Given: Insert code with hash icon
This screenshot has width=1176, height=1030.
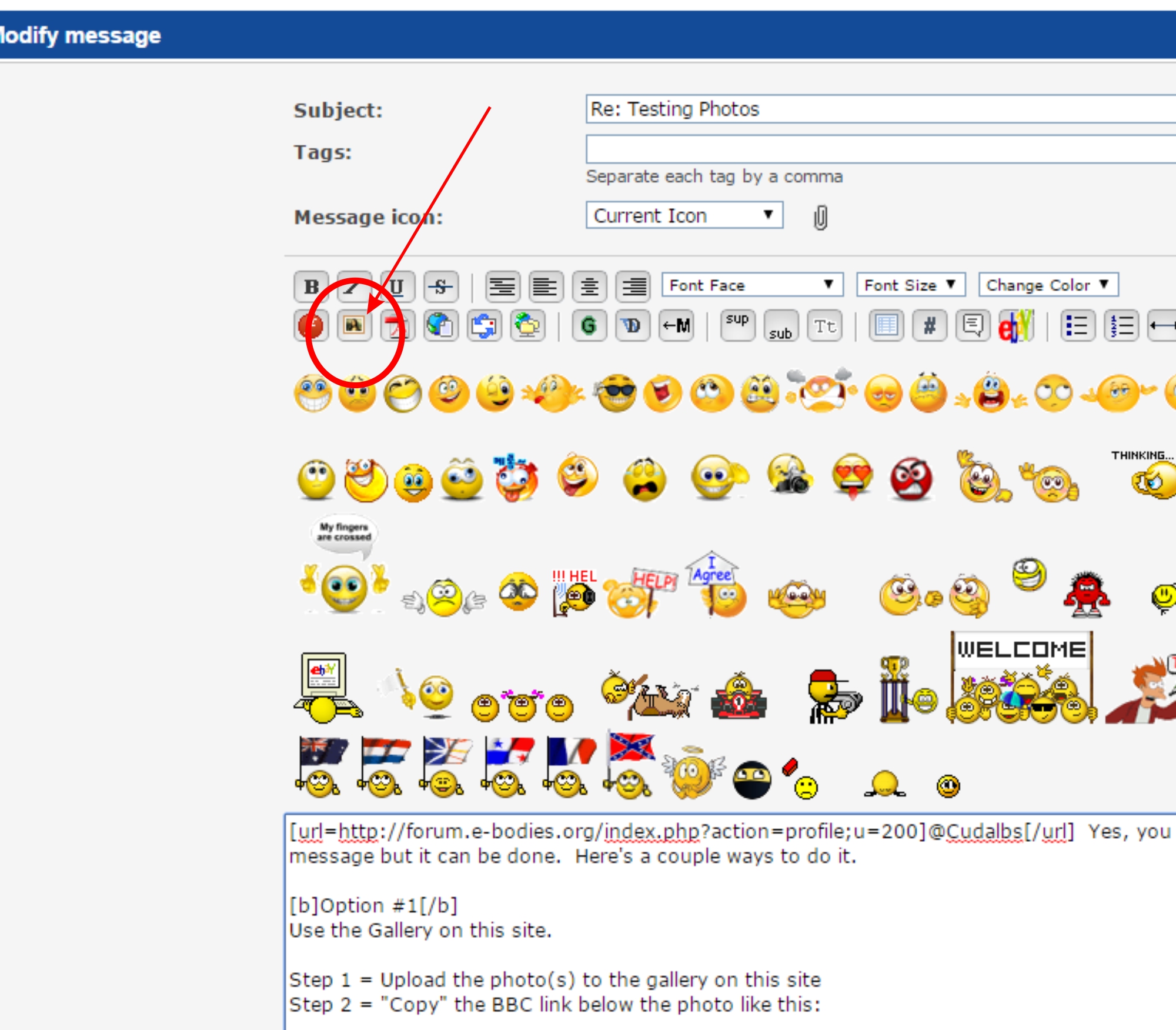Looking at the screenshot, I should [930, 326].
